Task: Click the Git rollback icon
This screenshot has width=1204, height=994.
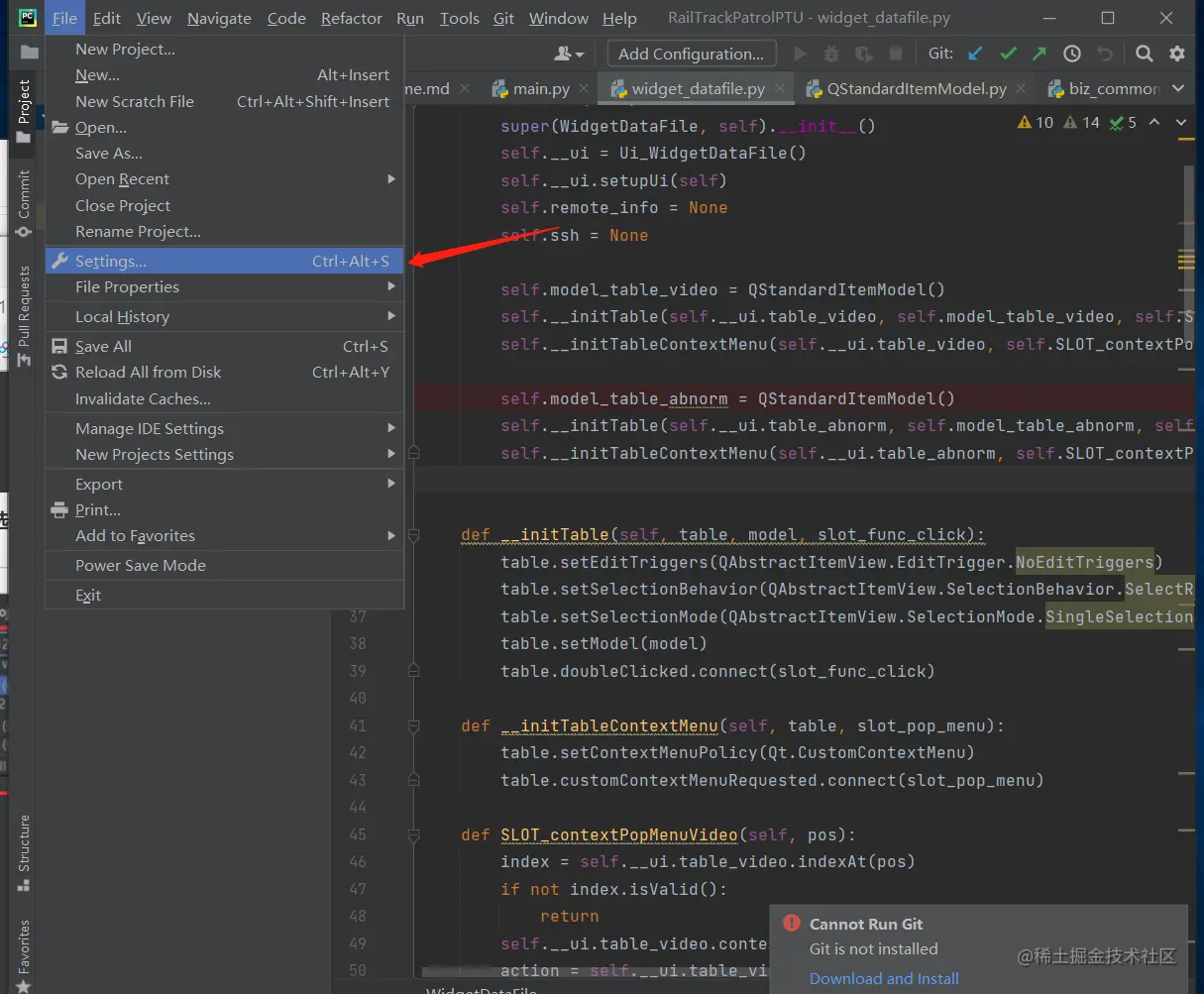Action: click(1105, 54)
